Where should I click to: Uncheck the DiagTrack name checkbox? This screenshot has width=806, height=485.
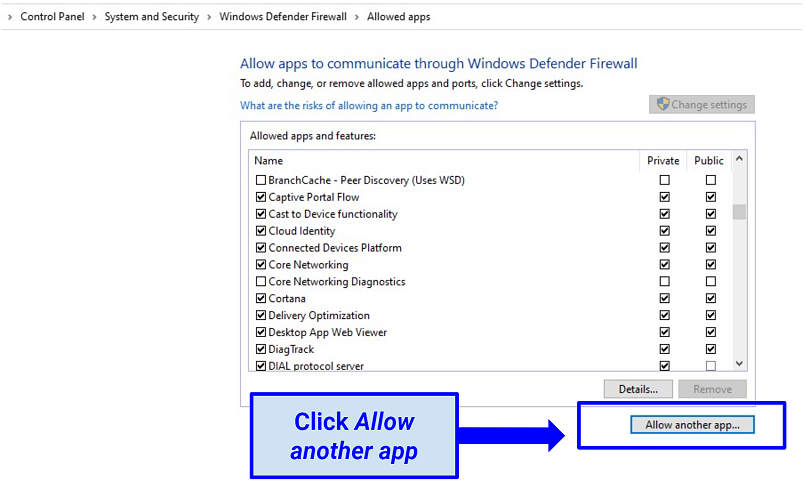pyautogui.click(x=261, y=349)
